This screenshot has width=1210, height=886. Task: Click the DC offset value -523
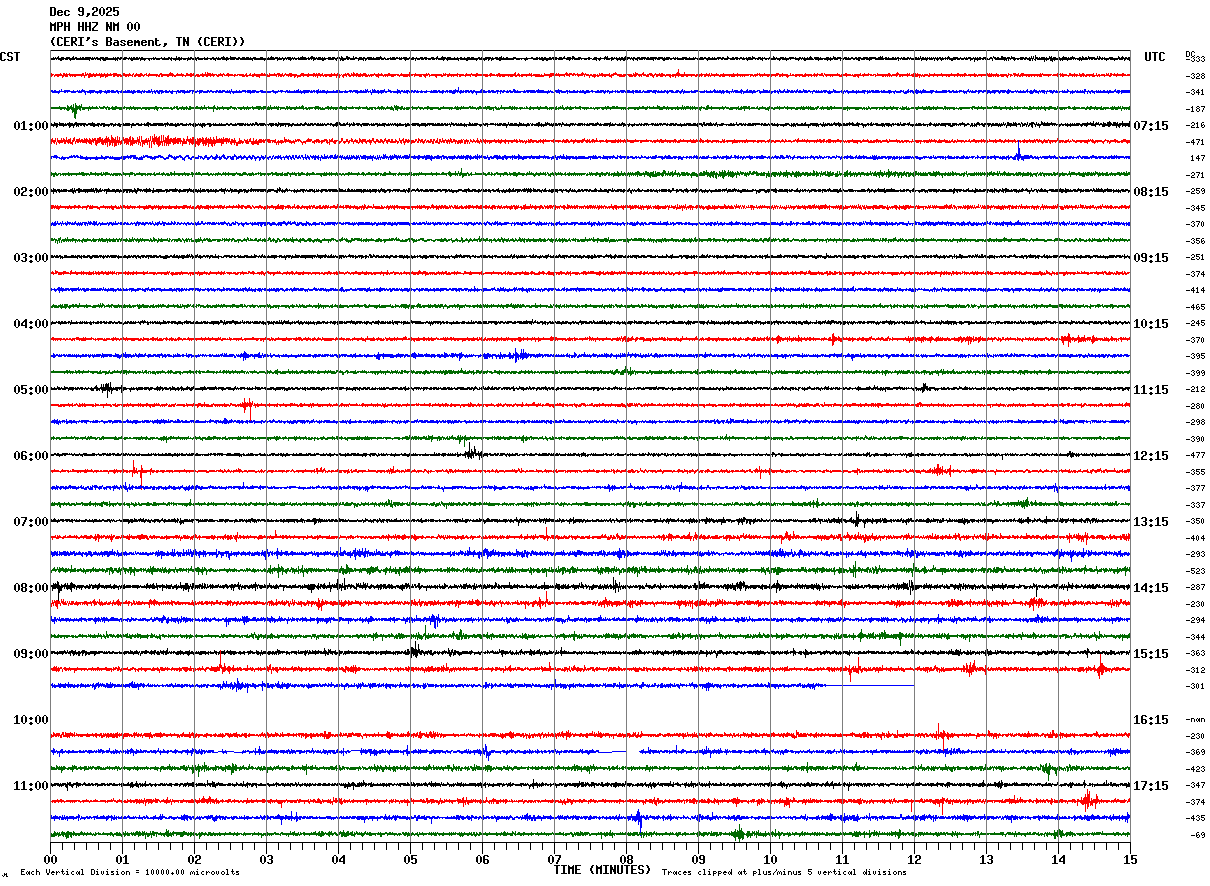(x=1196, y=571)
